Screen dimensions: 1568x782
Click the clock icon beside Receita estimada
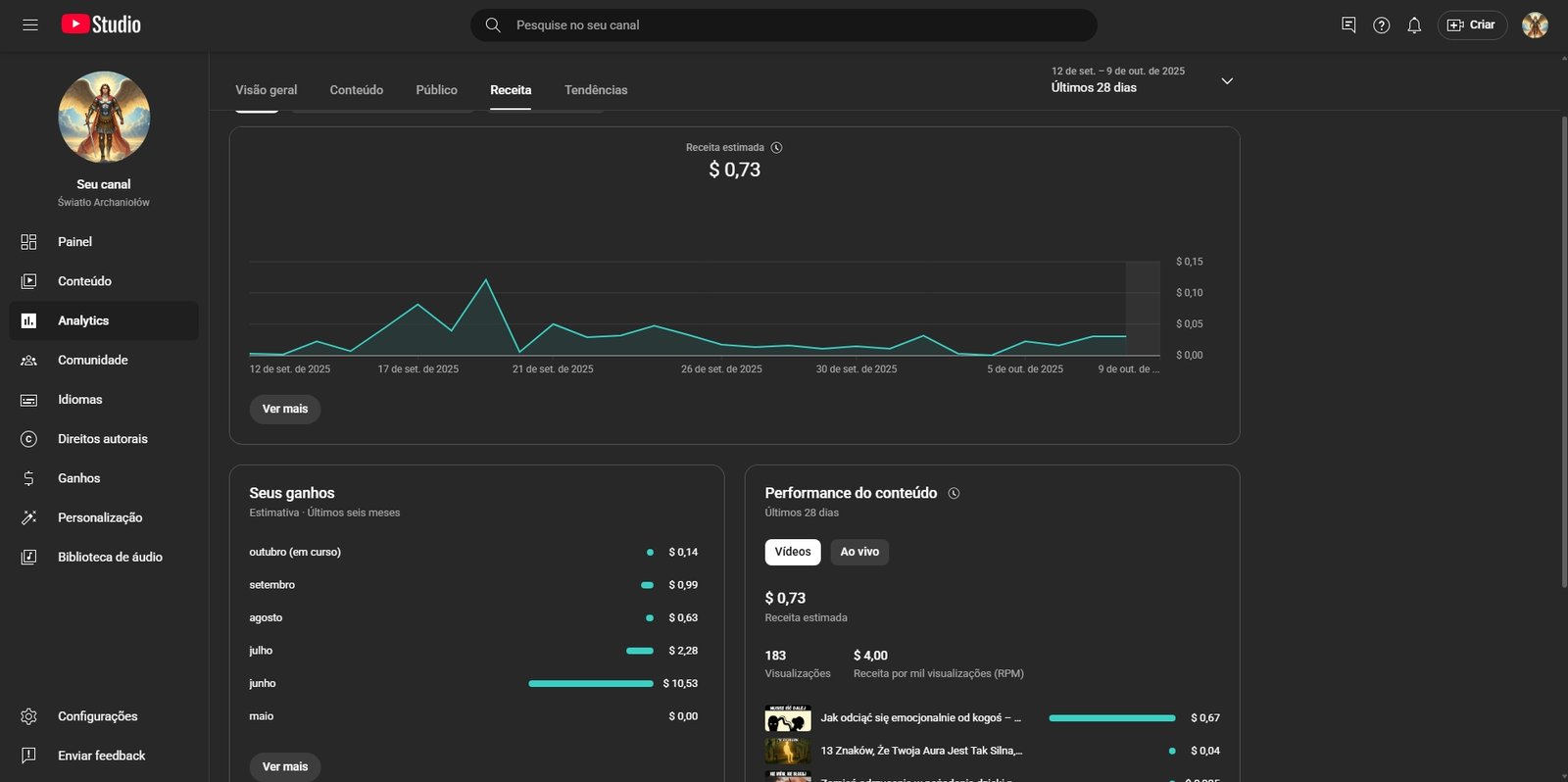[776, 148]
